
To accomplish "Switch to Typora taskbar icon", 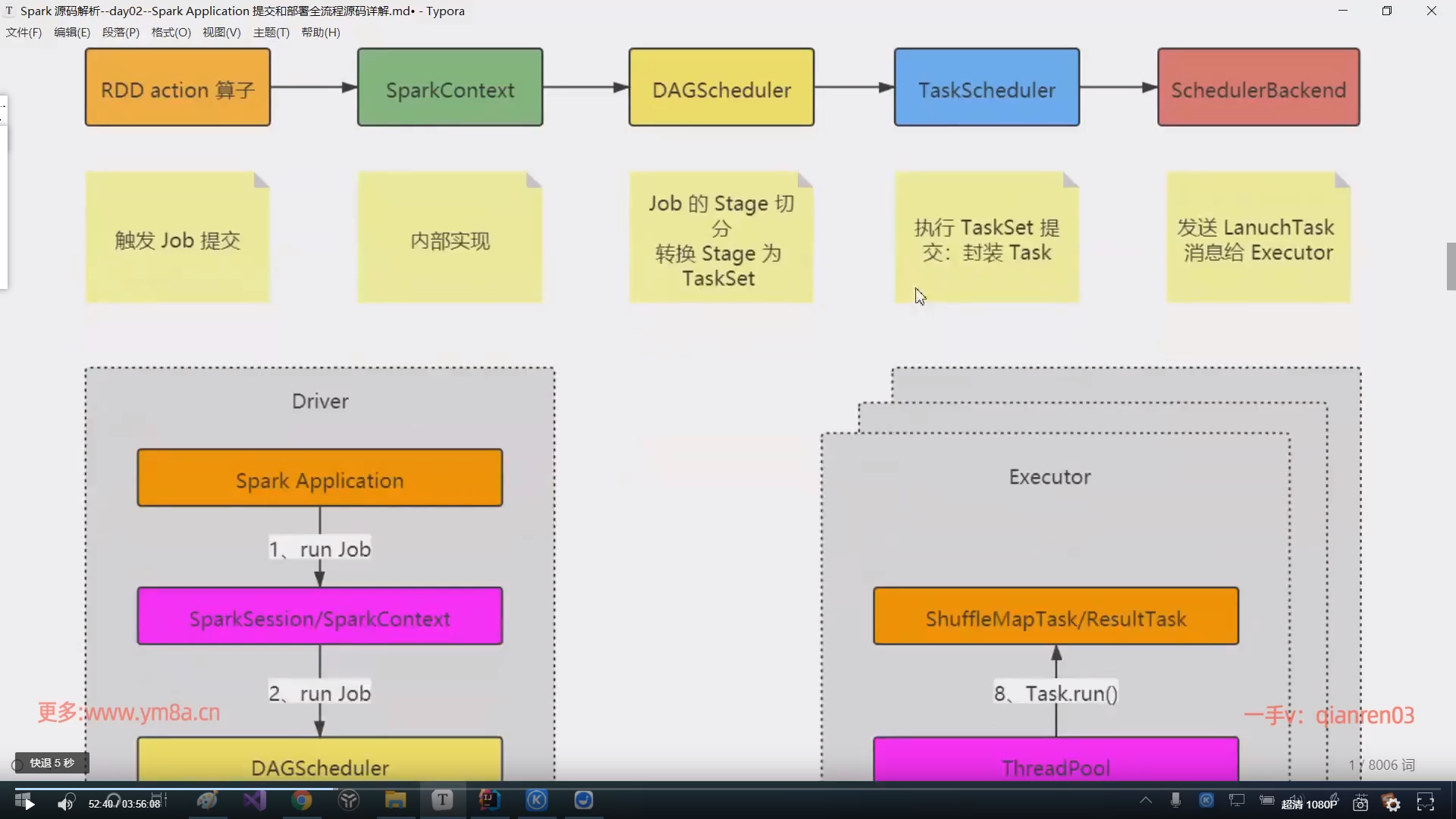I will (442, 801).
